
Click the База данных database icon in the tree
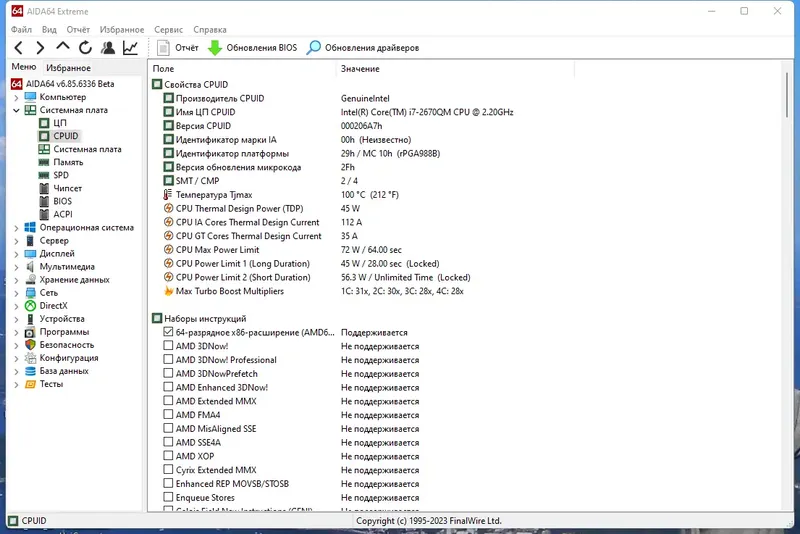[x=31, y=371]
